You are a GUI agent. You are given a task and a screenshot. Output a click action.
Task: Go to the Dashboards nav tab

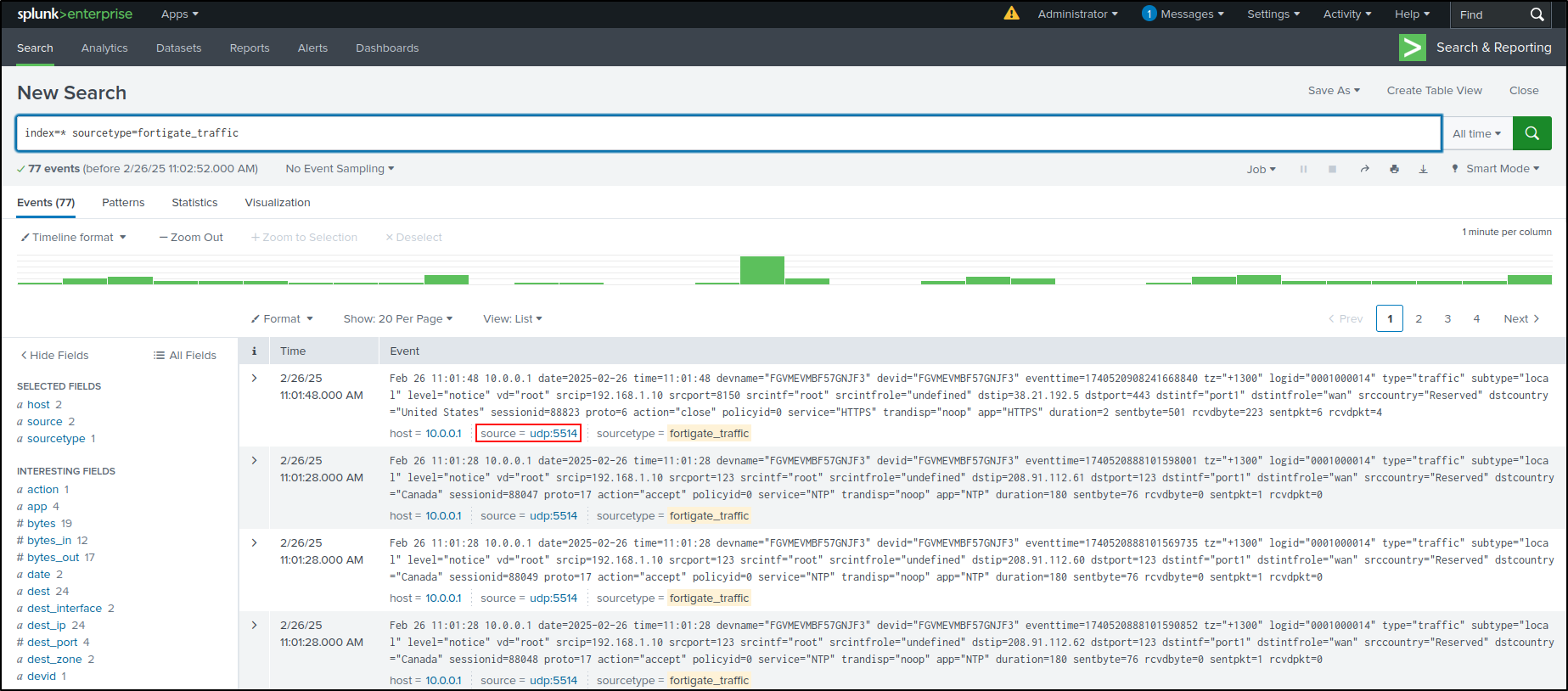(387, 48)
